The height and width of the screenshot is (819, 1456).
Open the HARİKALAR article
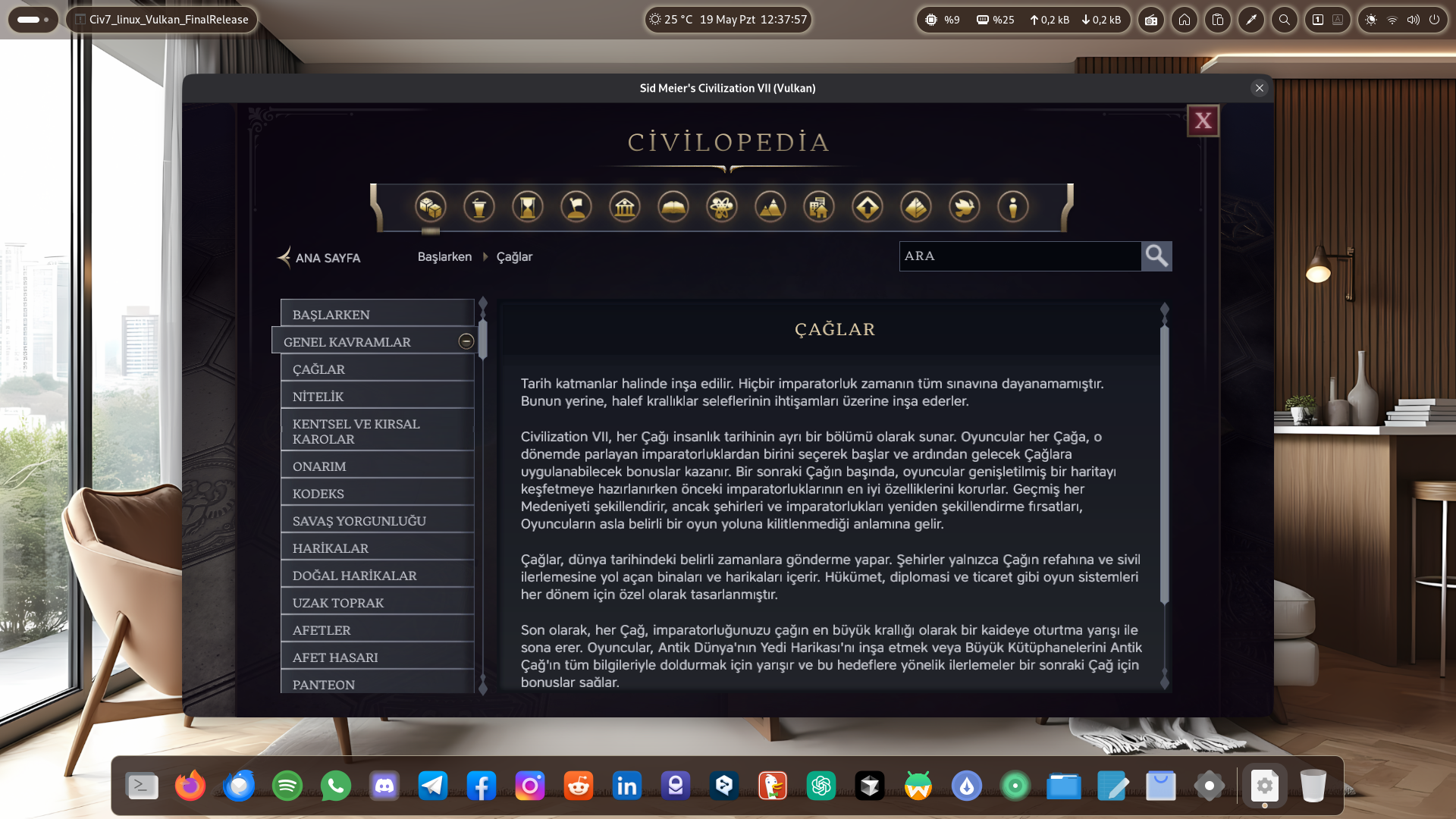point(377,548)
